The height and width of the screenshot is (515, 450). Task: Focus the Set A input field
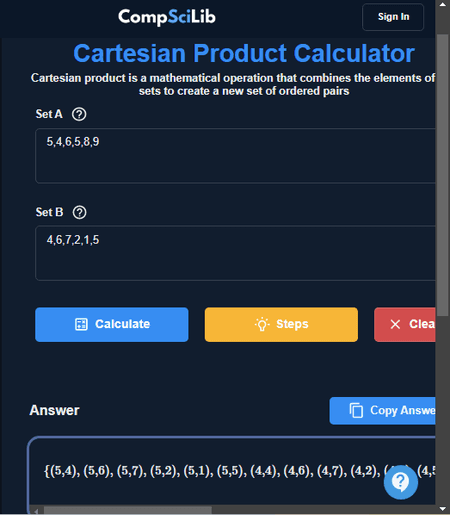[235, 156]
